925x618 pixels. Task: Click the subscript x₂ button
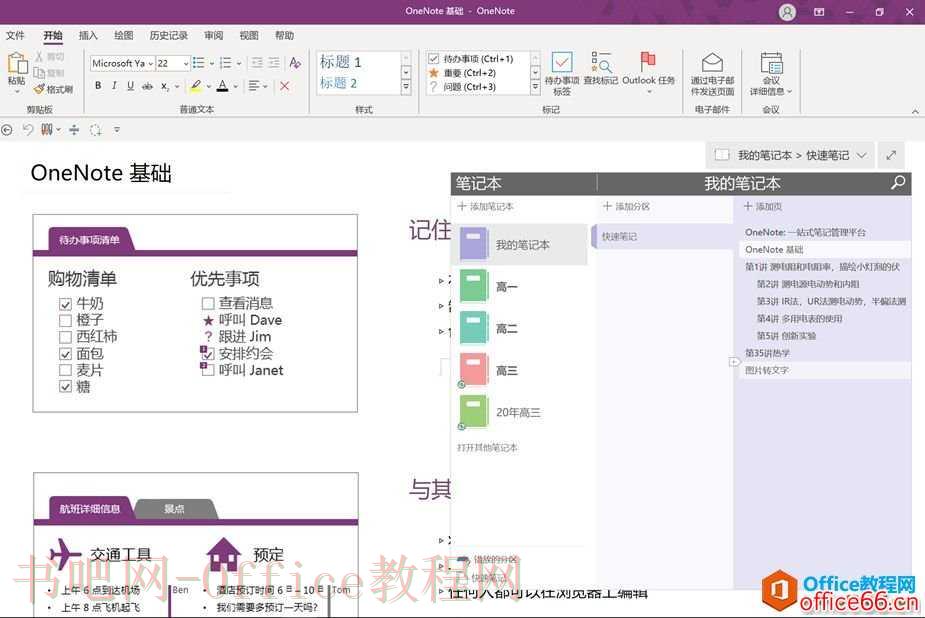point(165,87)
